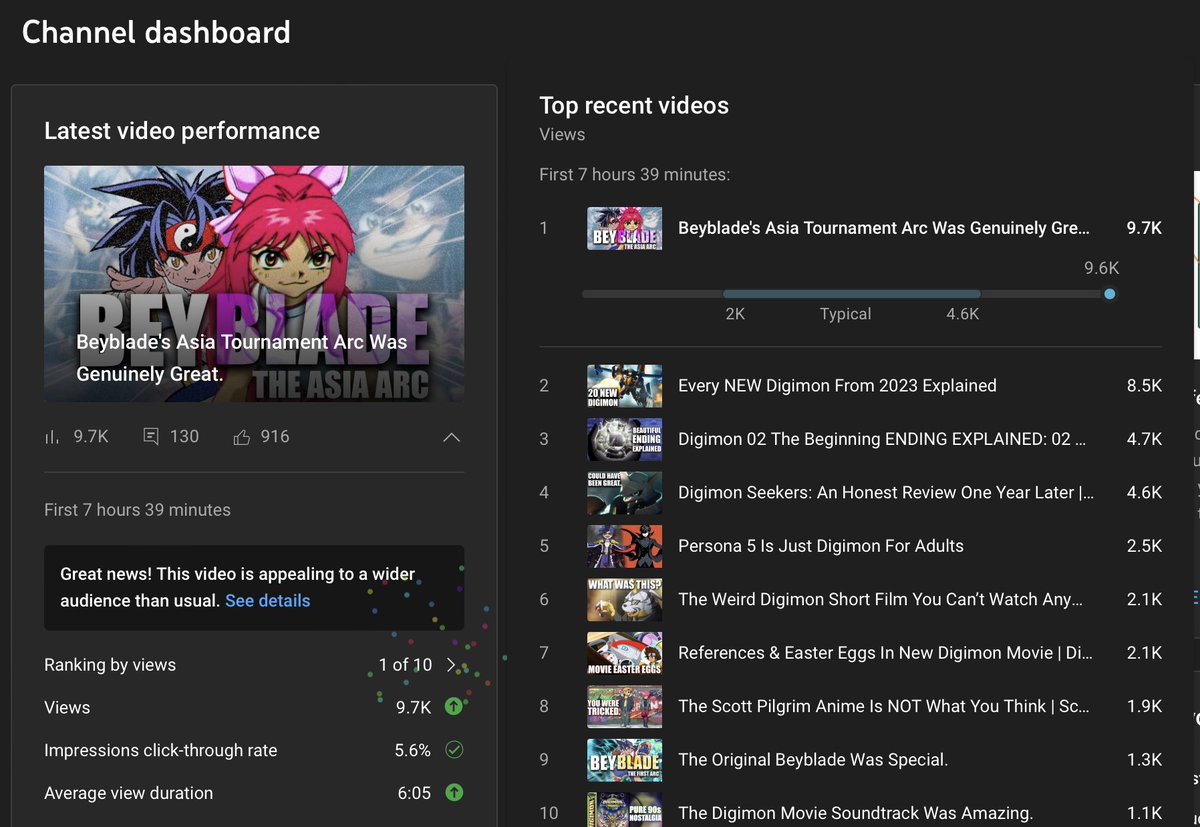Image resolution: width=1200 pixels, height=827 pixels.
Task: Select 'References & Easter Eggs In New Digimon Movie' title
Action: (885, 653)
